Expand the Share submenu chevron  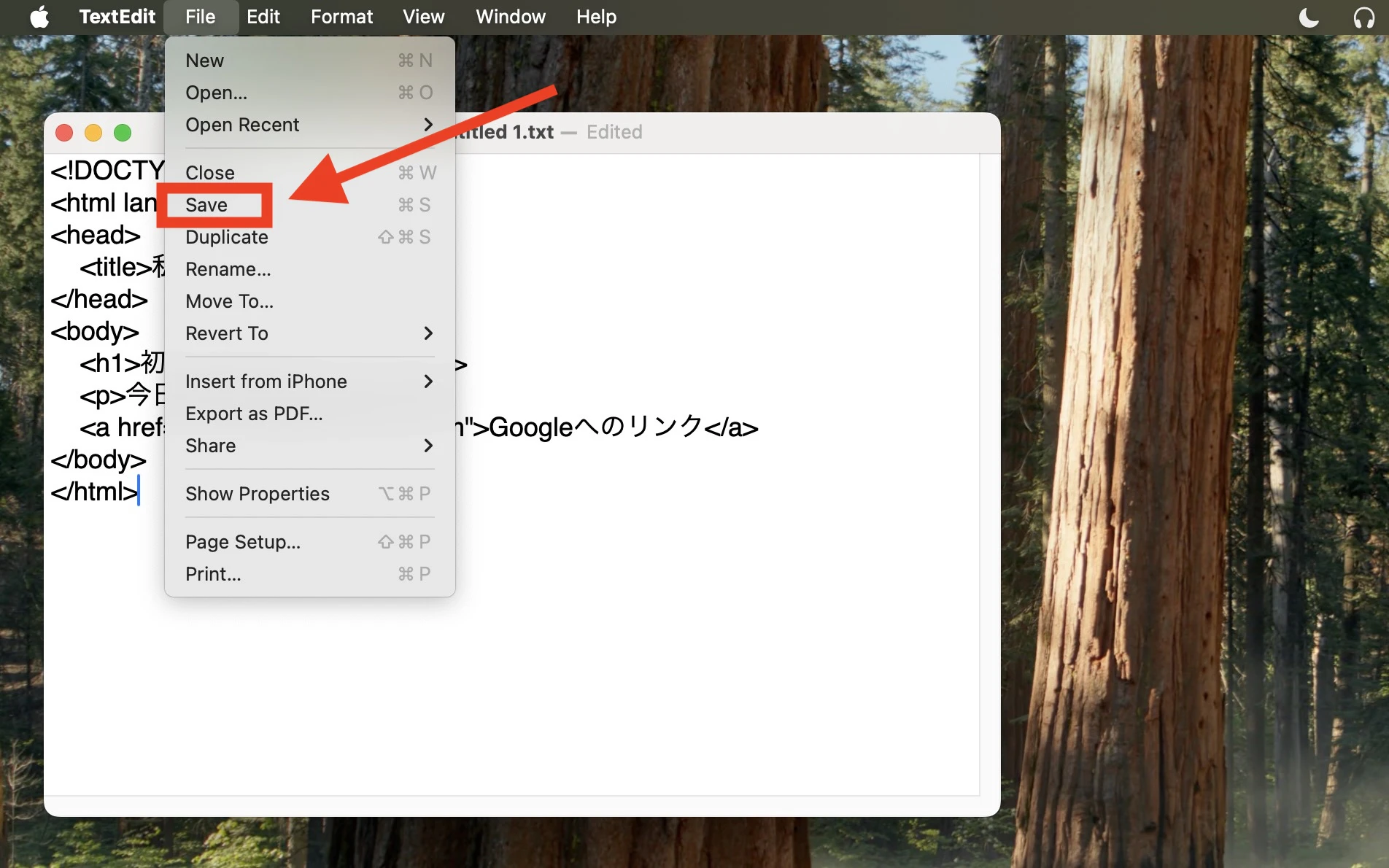(x=428, y=446)
